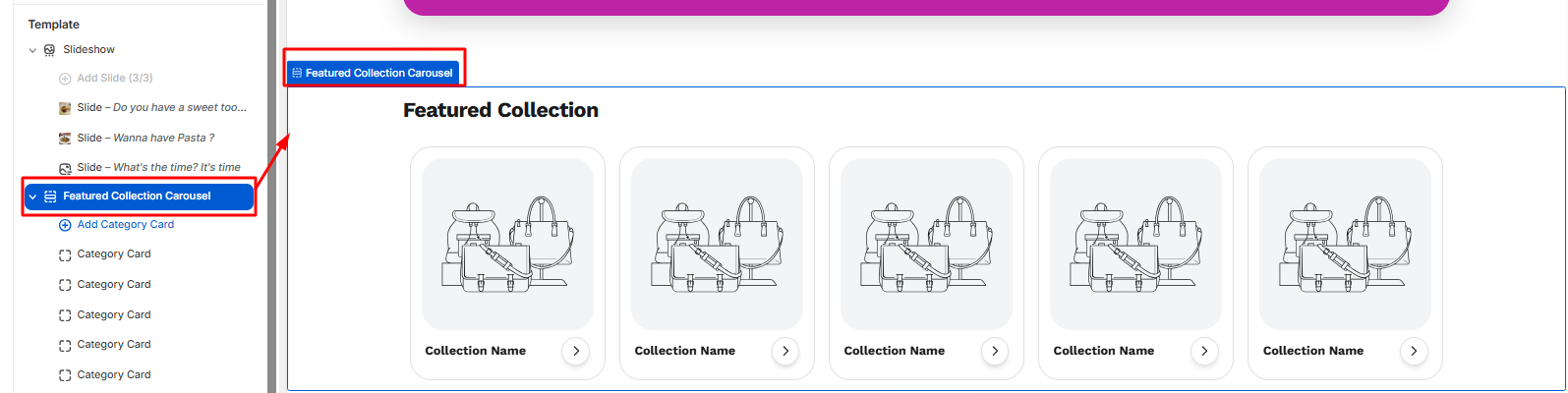
Task: Click the 'Wanna have Pasta ?' slide thumbnail icon
Action: 65,139
